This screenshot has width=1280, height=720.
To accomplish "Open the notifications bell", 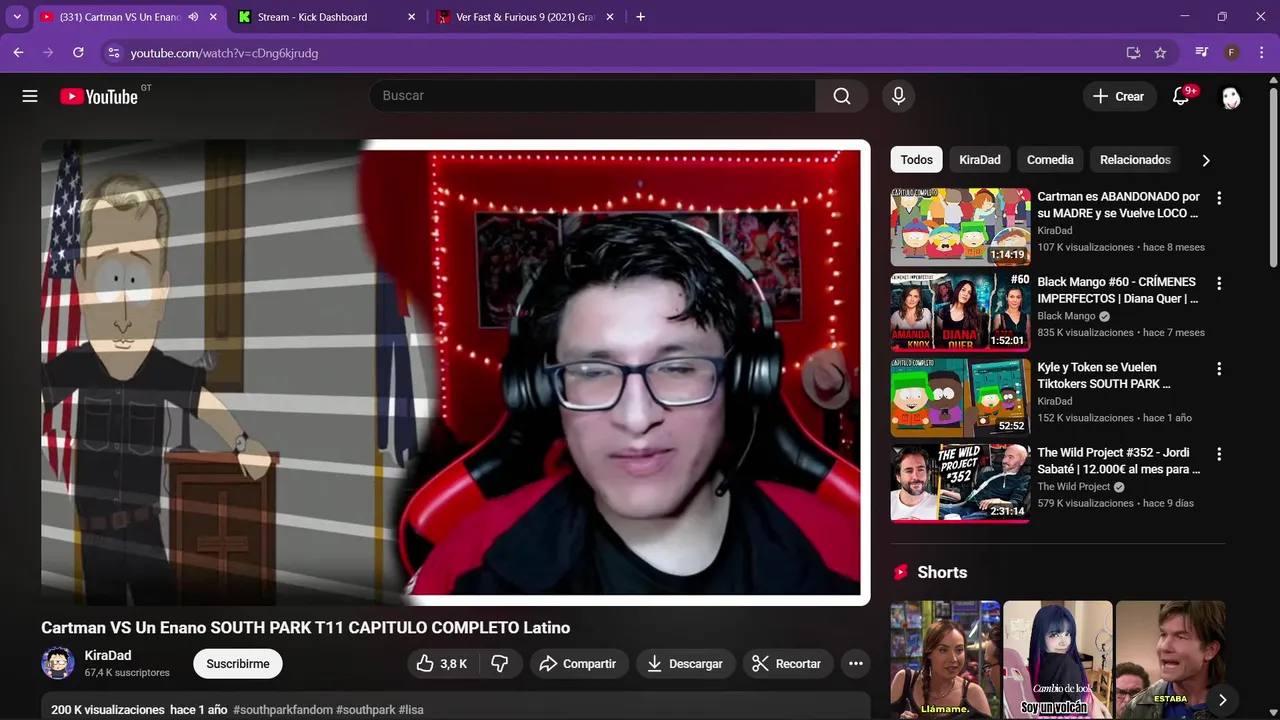I will pyautogui.click(x=1181, y=96).
